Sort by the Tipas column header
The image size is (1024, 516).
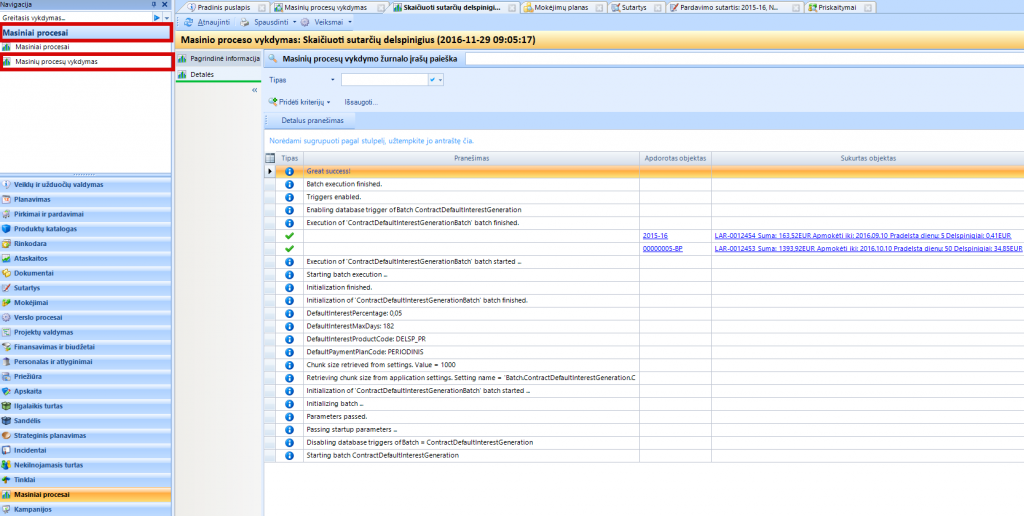tap(289, 158)
